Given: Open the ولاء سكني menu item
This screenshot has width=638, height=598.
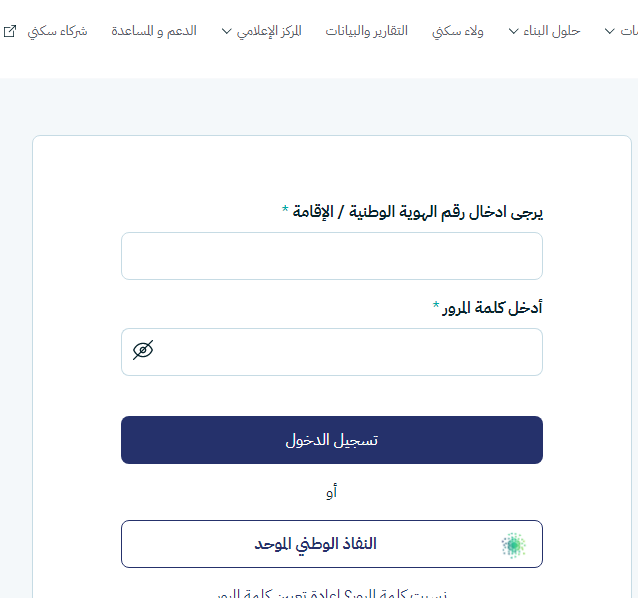Looking at the screenshot, I should tap(458, 31).
